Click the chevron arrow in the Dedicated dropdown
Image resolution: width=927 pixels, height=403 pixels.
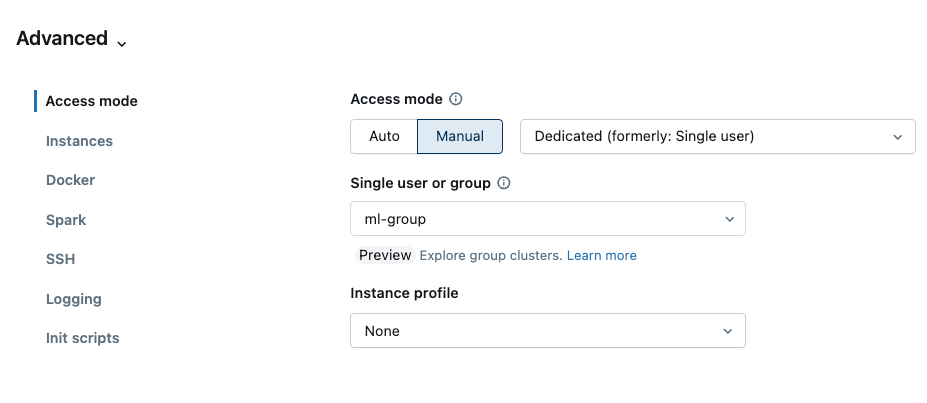pyautogui.click(x=897, y=137)
